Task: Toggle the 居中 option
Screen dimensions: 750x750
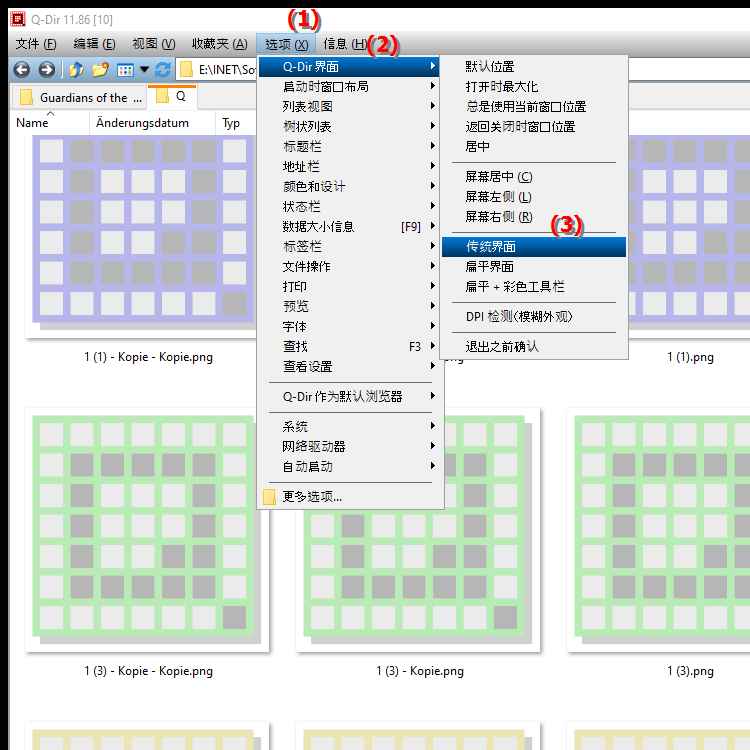Action: click(534, 146)
